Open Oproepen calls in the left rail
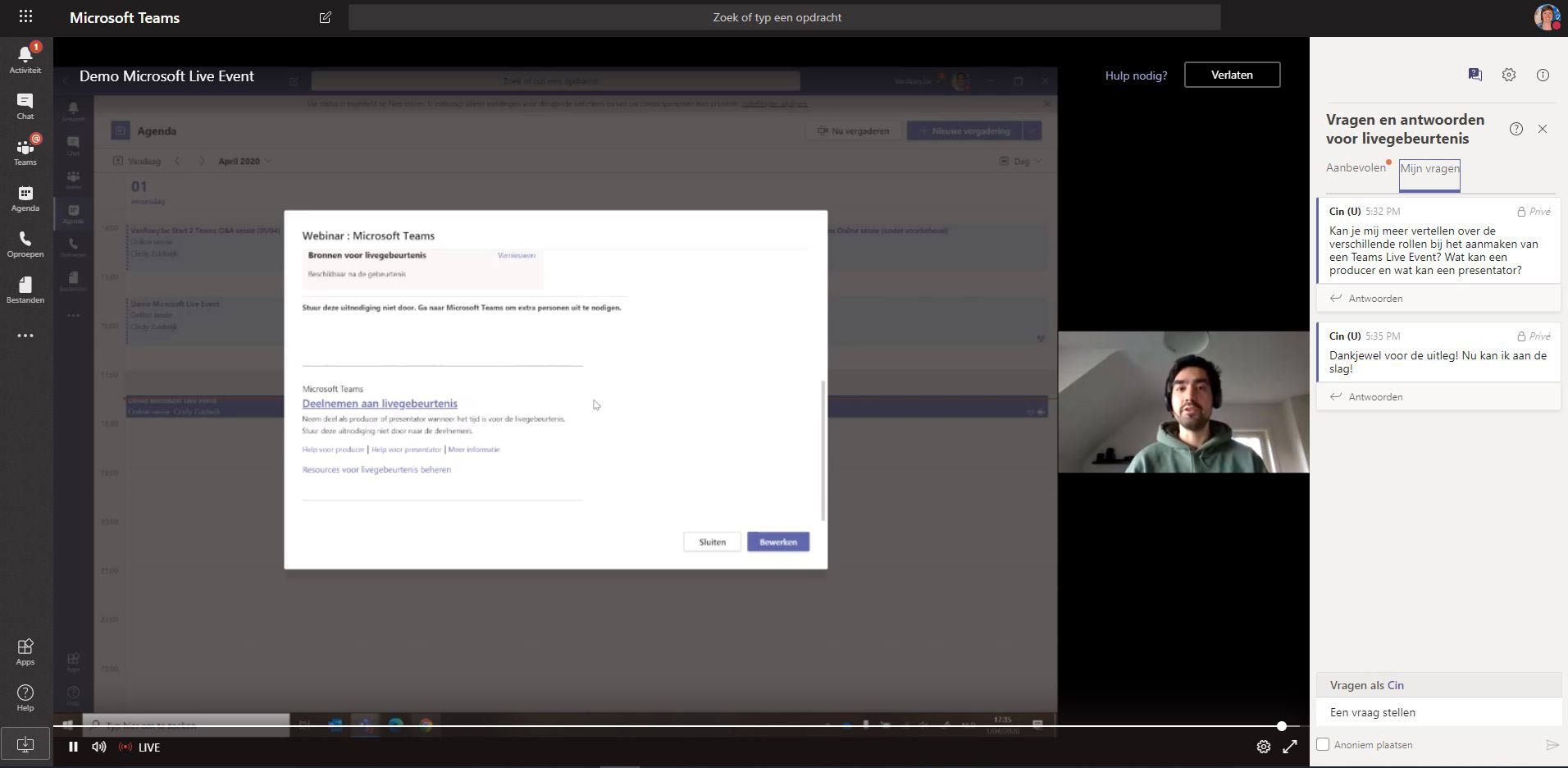The width and height of the screenshot is (1568, 768). [x=25, y=244]
